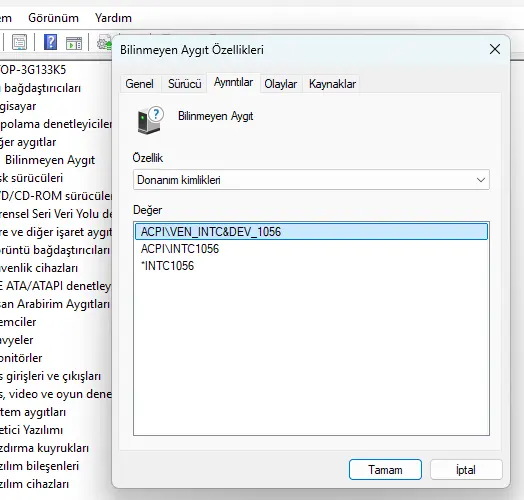Switch to the Olaylar tab
Viewport: 524px width, 500px height.
click(280, 84)
